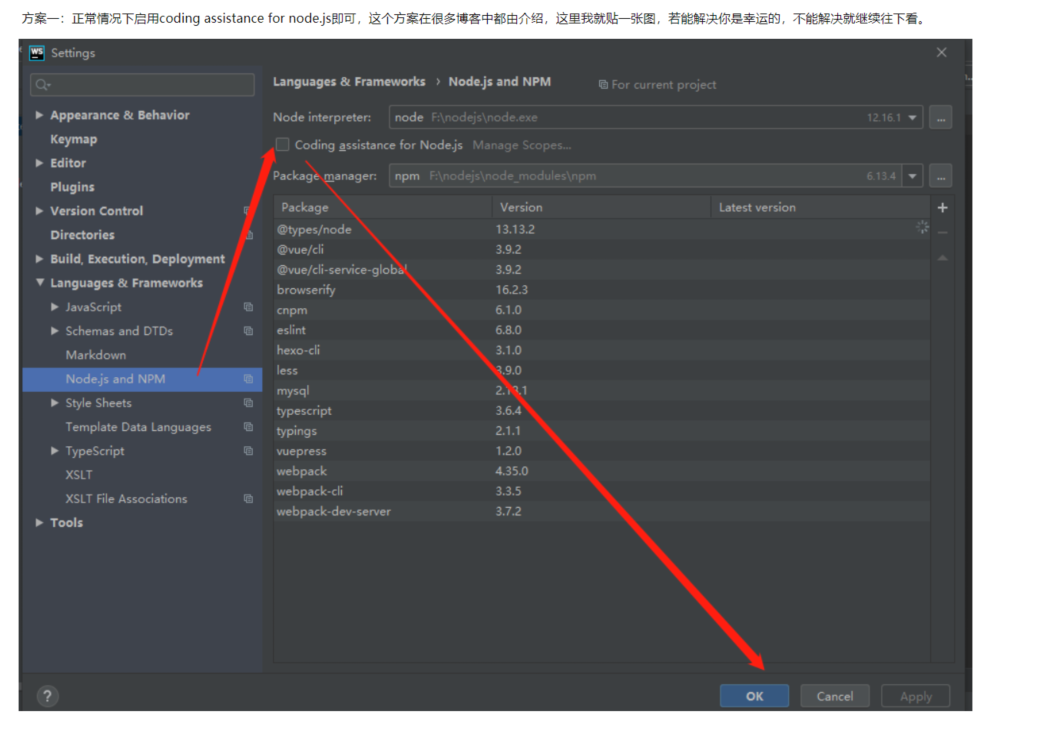Screen dimensions: 1039x730
Task: Click the project-scope icon beside Template Data Languages
Action: tap(248, 427)
